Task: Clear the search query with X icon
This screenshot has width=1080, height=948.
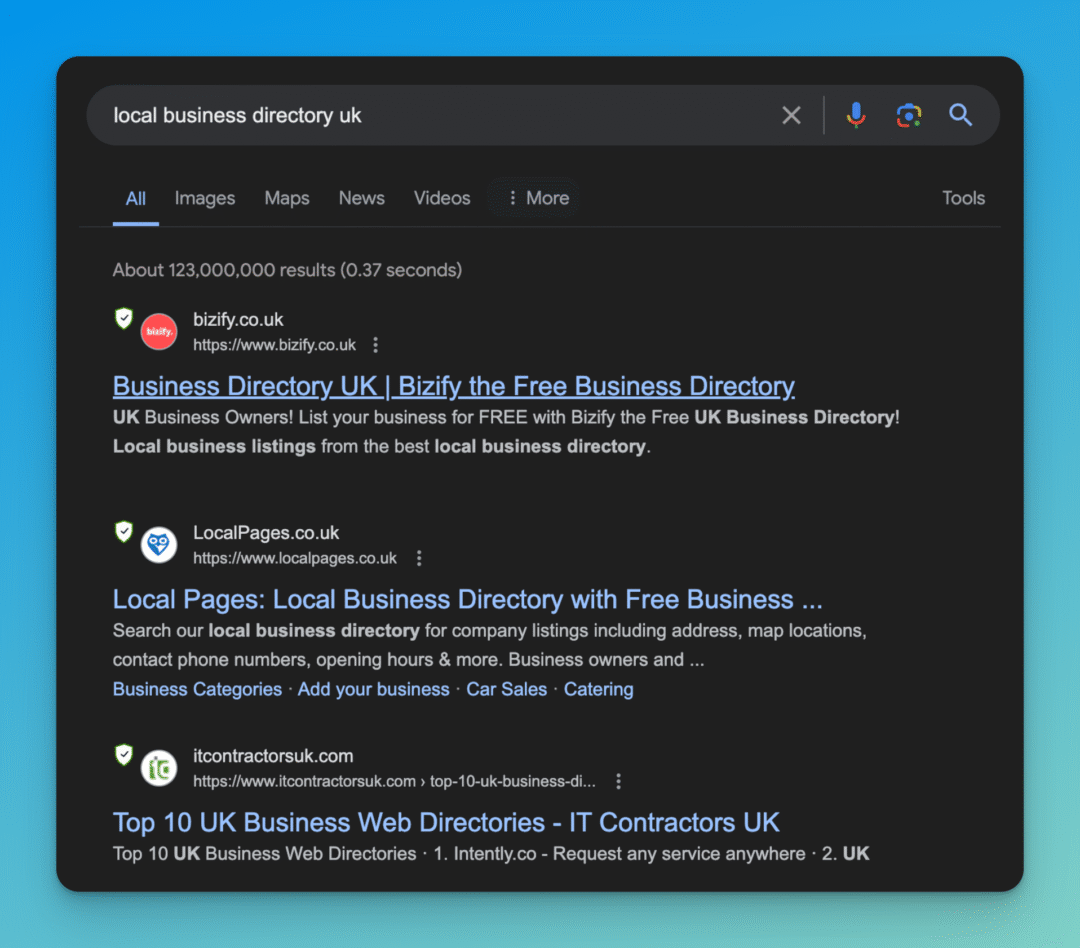Action: click(x=791, y=115)
